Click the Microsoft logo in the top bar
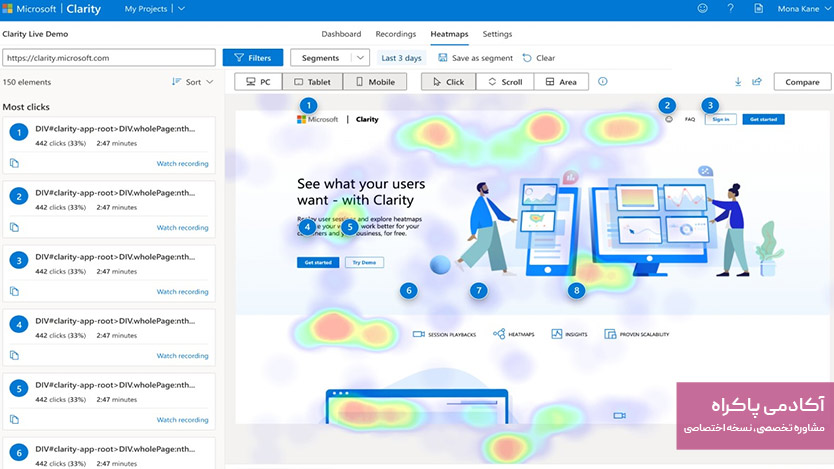This screenshot has height=469, width=834. (x=7, y=9)
